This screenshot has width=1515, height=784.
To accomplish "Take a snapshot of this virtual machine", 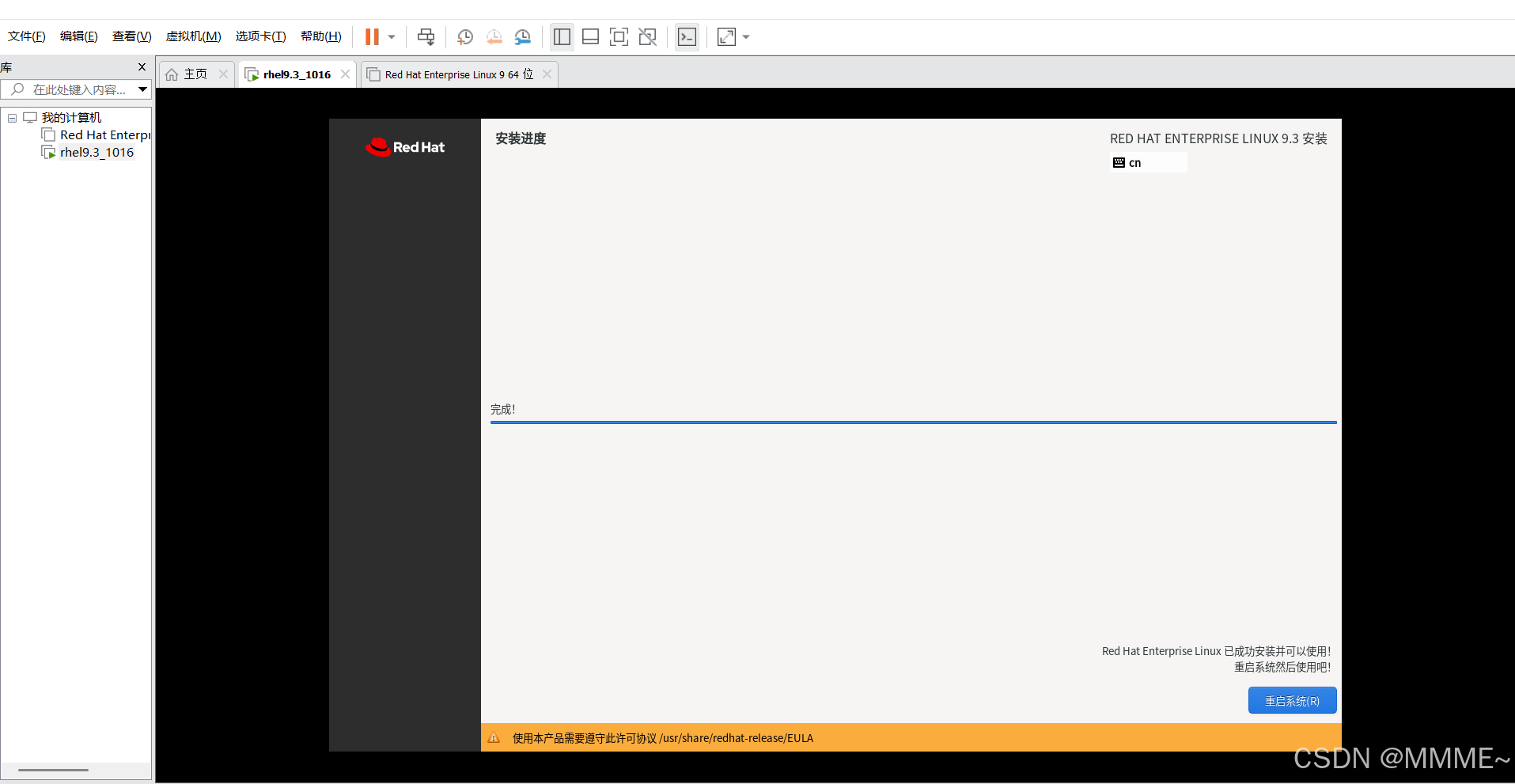I will click(465, 37).
